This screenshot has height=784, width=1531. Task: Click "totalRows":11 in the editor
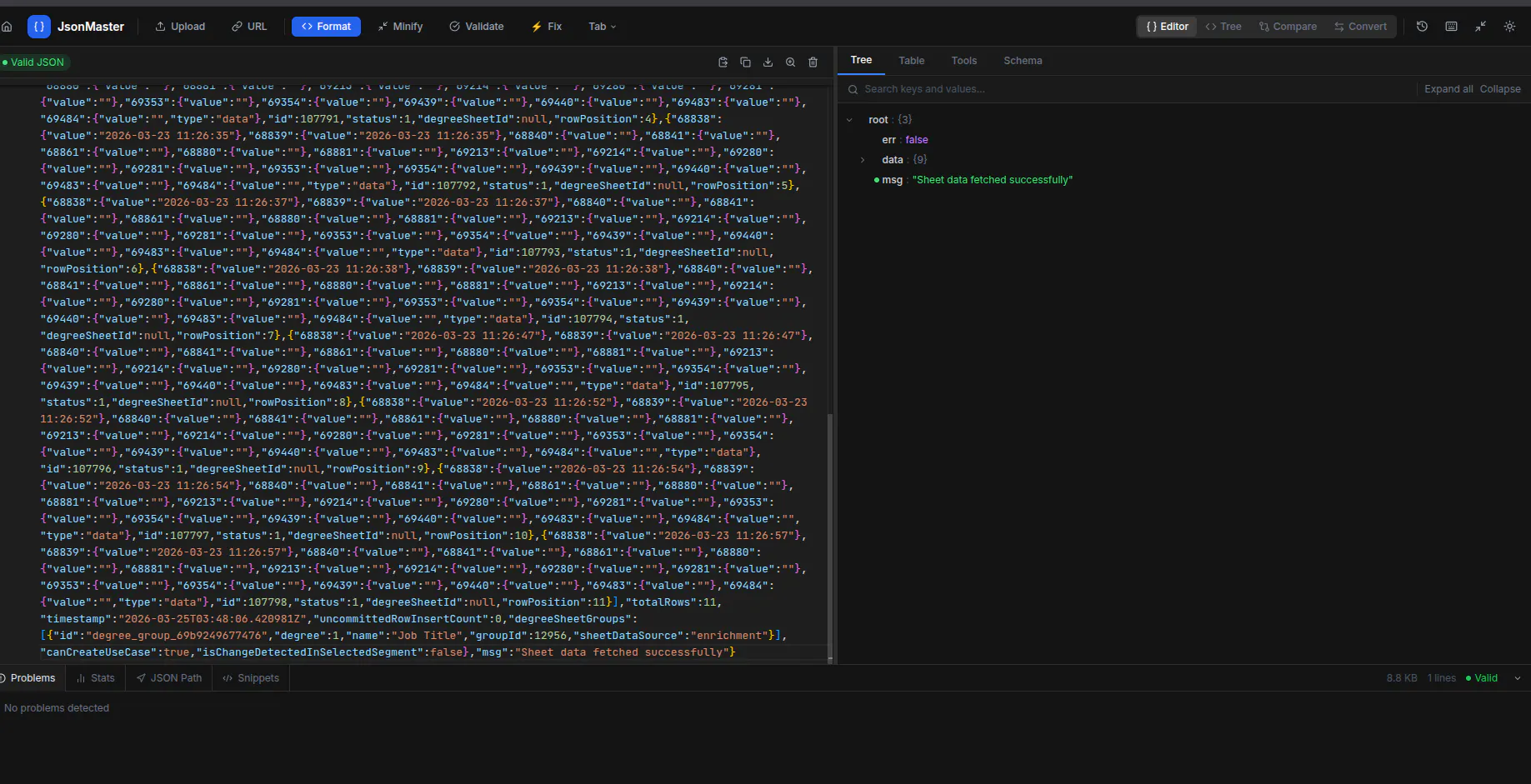[x=671, y=602]
